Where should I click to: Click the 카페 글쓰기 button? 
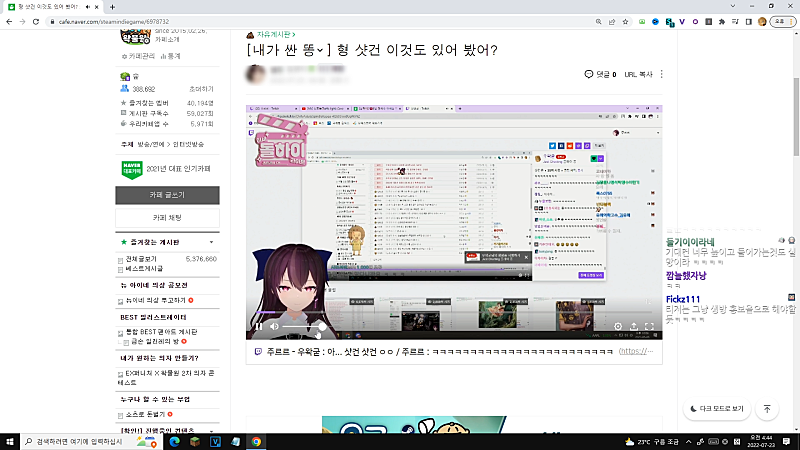pos(167,195)
